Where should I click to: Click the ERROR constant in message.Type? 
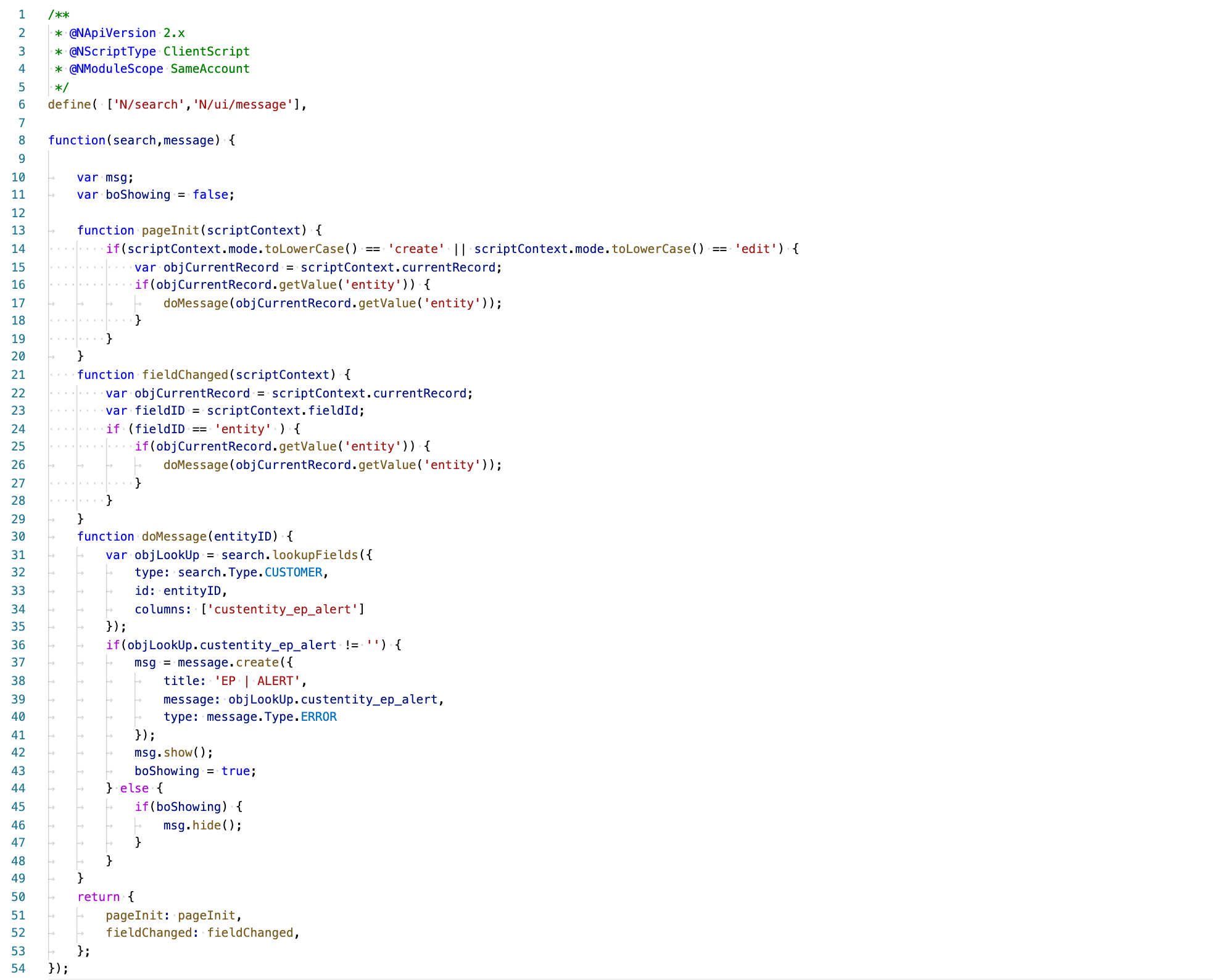tap(318, 717)
